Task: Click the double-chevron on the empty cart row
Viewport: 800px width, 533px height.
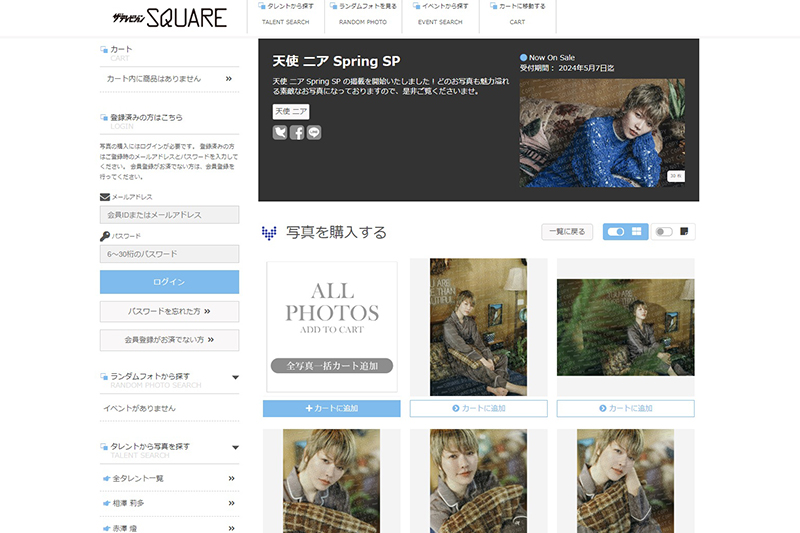Action: (x=229, y=78)
